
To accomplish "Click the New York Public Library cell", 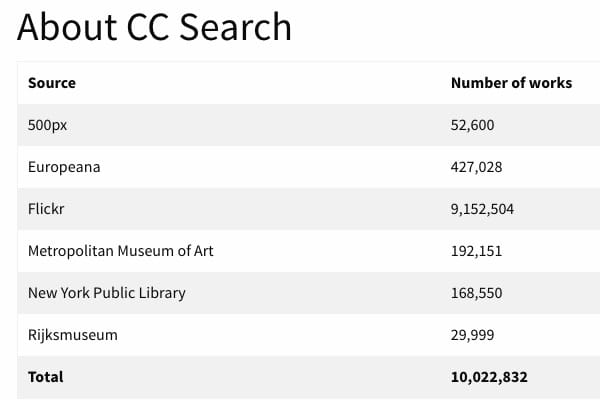I will pyautogui.click(x=107, y=293).
